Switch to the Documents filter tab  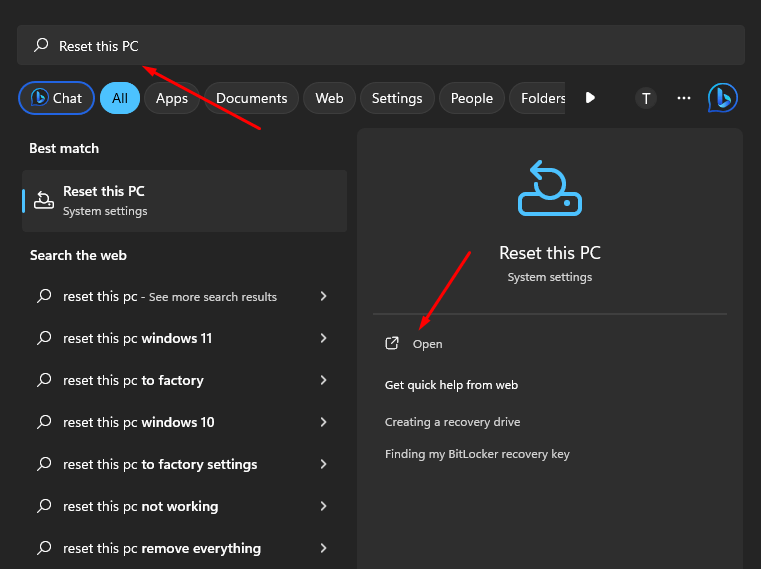pos(251,98)
